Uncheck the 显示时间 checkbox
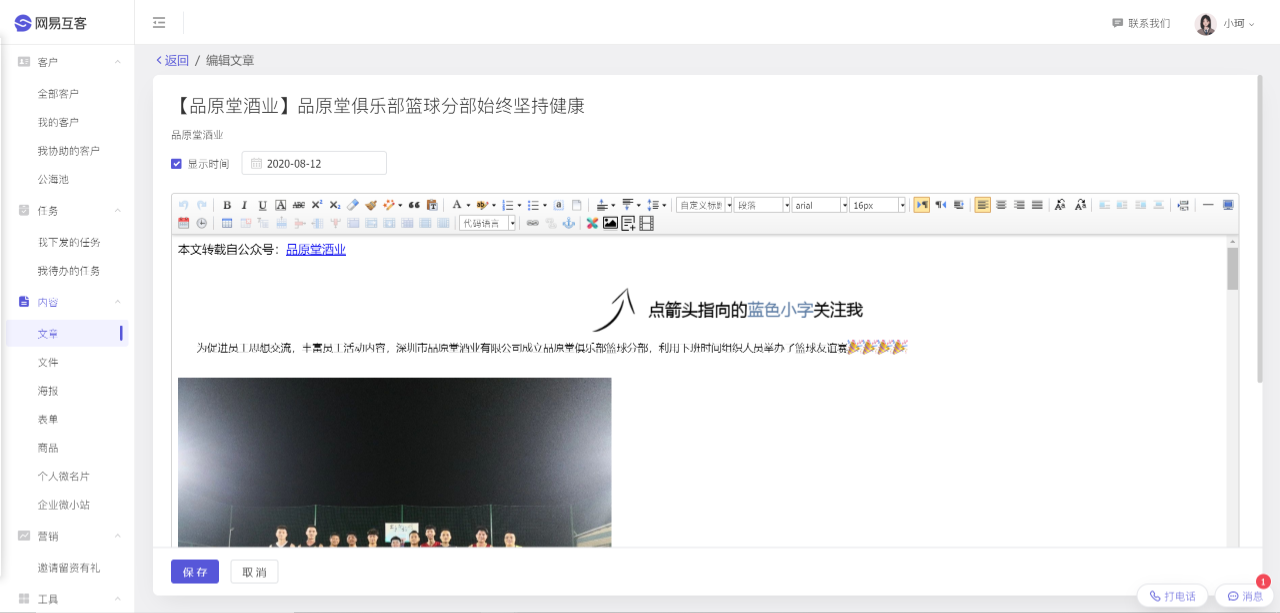 pos(176,164)
